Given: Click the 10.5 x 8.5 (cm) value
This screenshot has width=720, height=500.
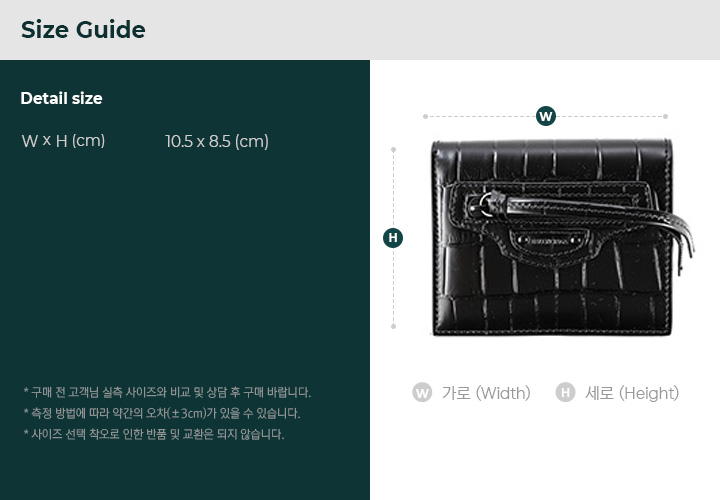Looking at the screenshot, I should pyautogui.click(x=217, y=141).
